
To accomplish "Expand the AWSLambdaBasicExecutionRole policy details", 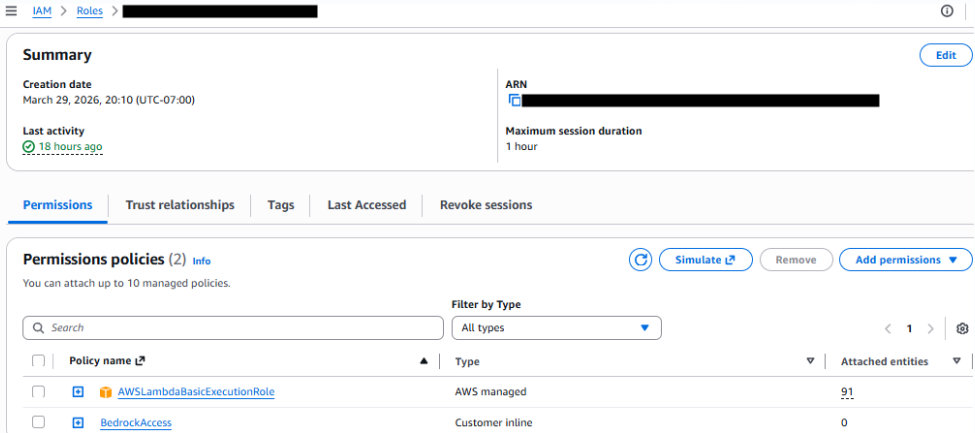I will pyautogui.click(x=77, y=392).
